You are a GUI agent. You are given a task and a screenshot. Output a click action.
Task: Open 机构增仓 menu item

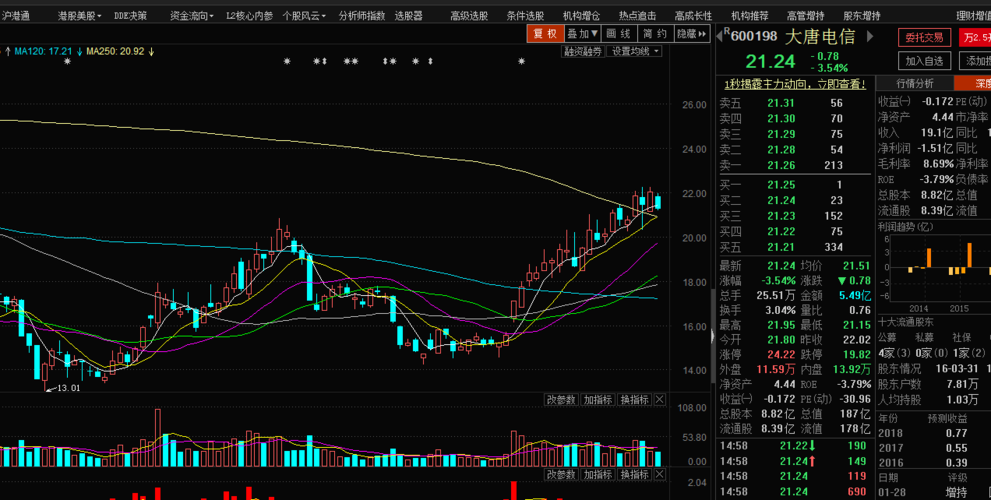coord(581,16)
